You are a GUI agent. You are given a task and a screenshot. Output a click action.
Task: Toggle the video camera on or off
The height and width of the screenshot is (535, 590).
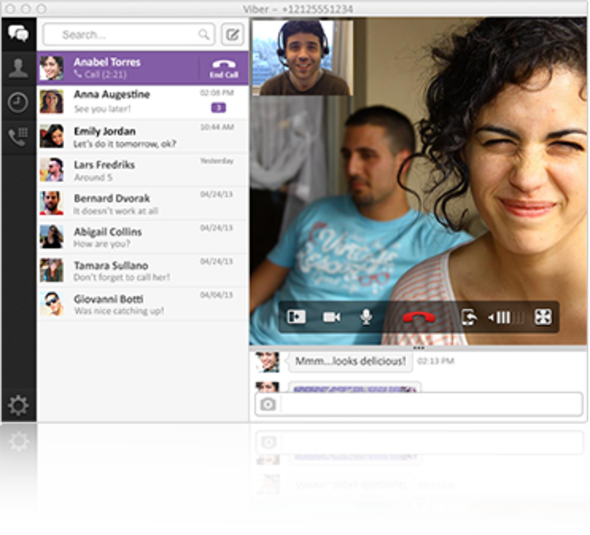point(331,317)
